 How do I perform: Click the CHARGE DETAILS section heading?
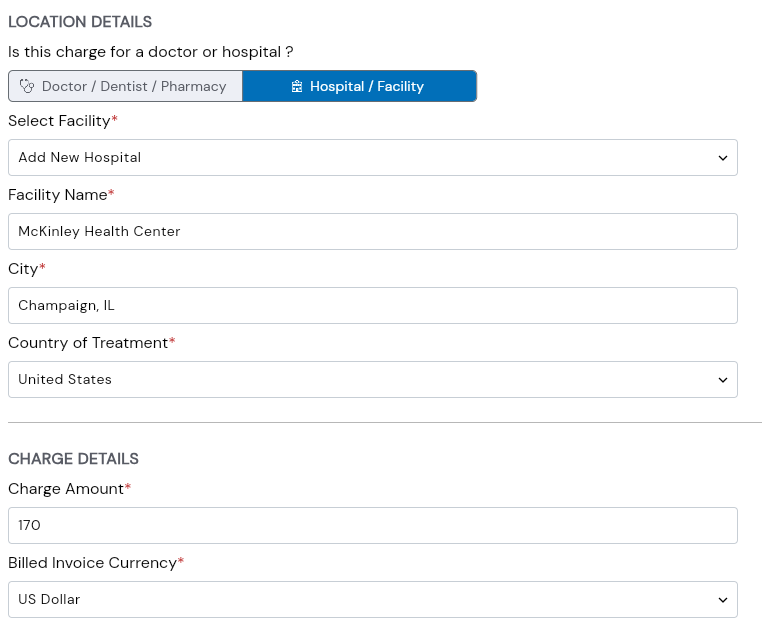[73, 459]
